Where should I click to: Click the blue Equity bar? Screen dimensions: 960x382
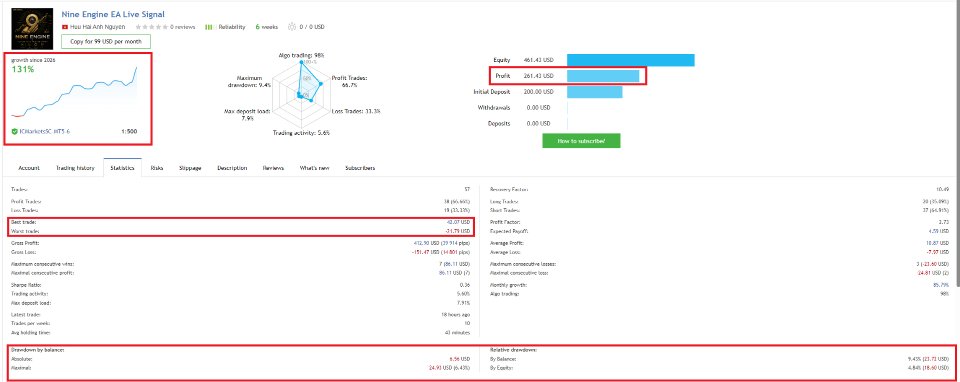click(x=631, y=60)
